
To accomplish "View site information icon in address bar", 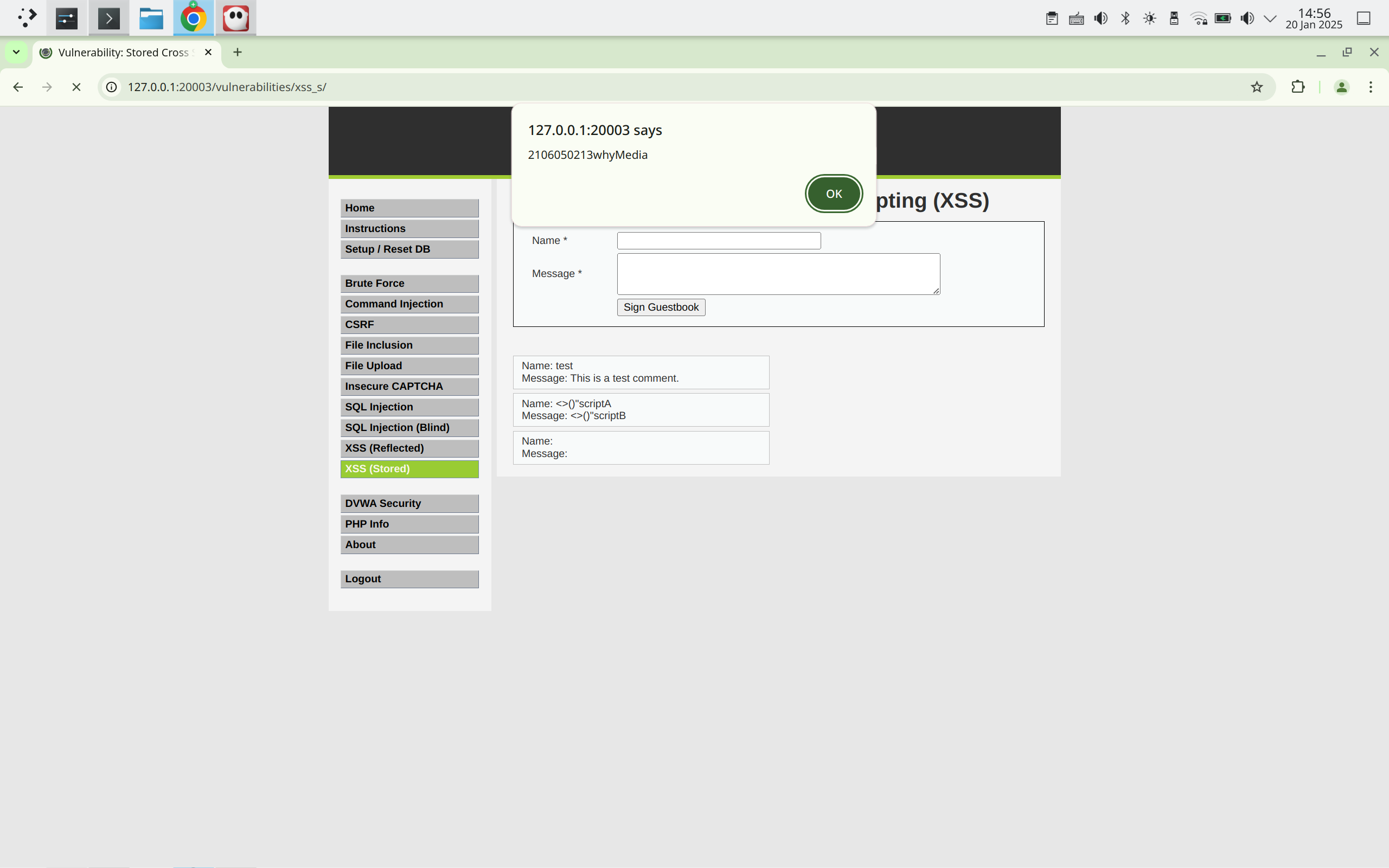I will click(112, 87).
